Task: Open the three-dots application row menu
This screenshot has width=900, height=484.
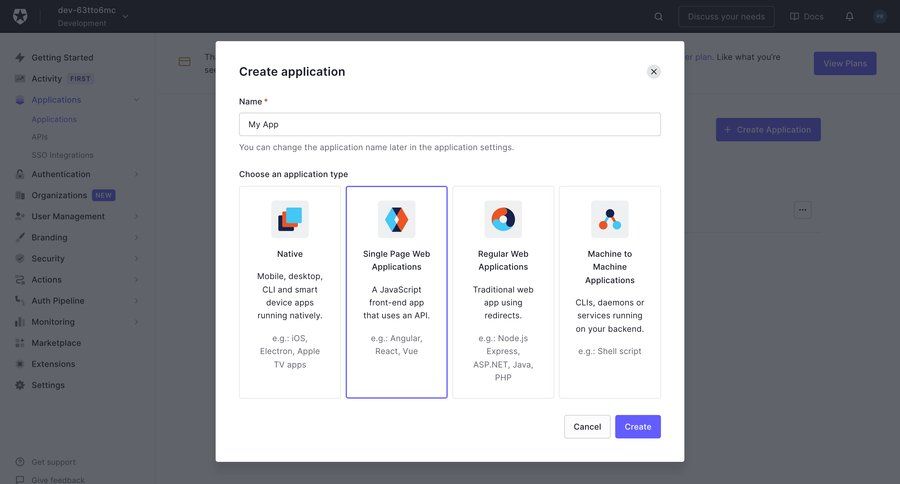Action: [x=802, y=210]
